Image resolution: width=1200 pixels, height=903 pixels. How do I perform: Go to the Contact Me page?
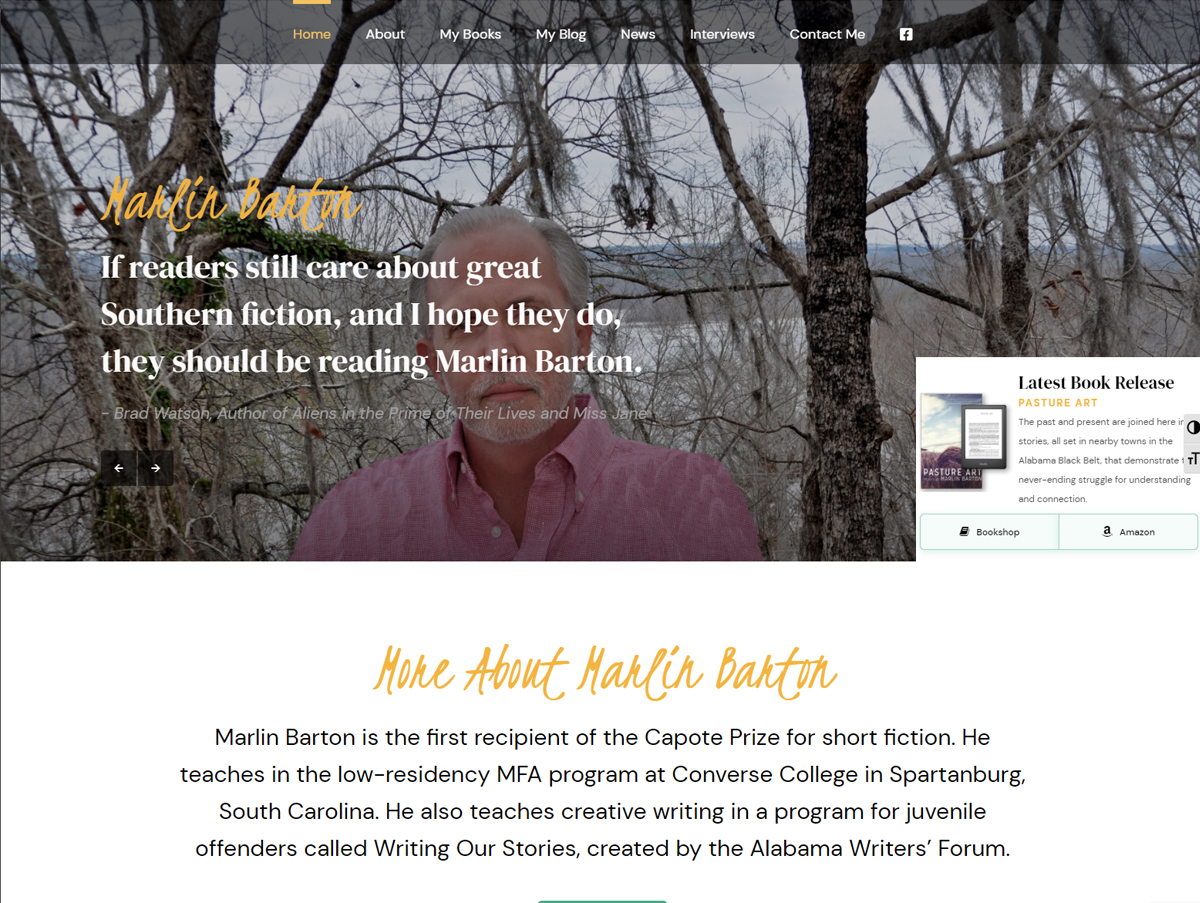point(827,34)
